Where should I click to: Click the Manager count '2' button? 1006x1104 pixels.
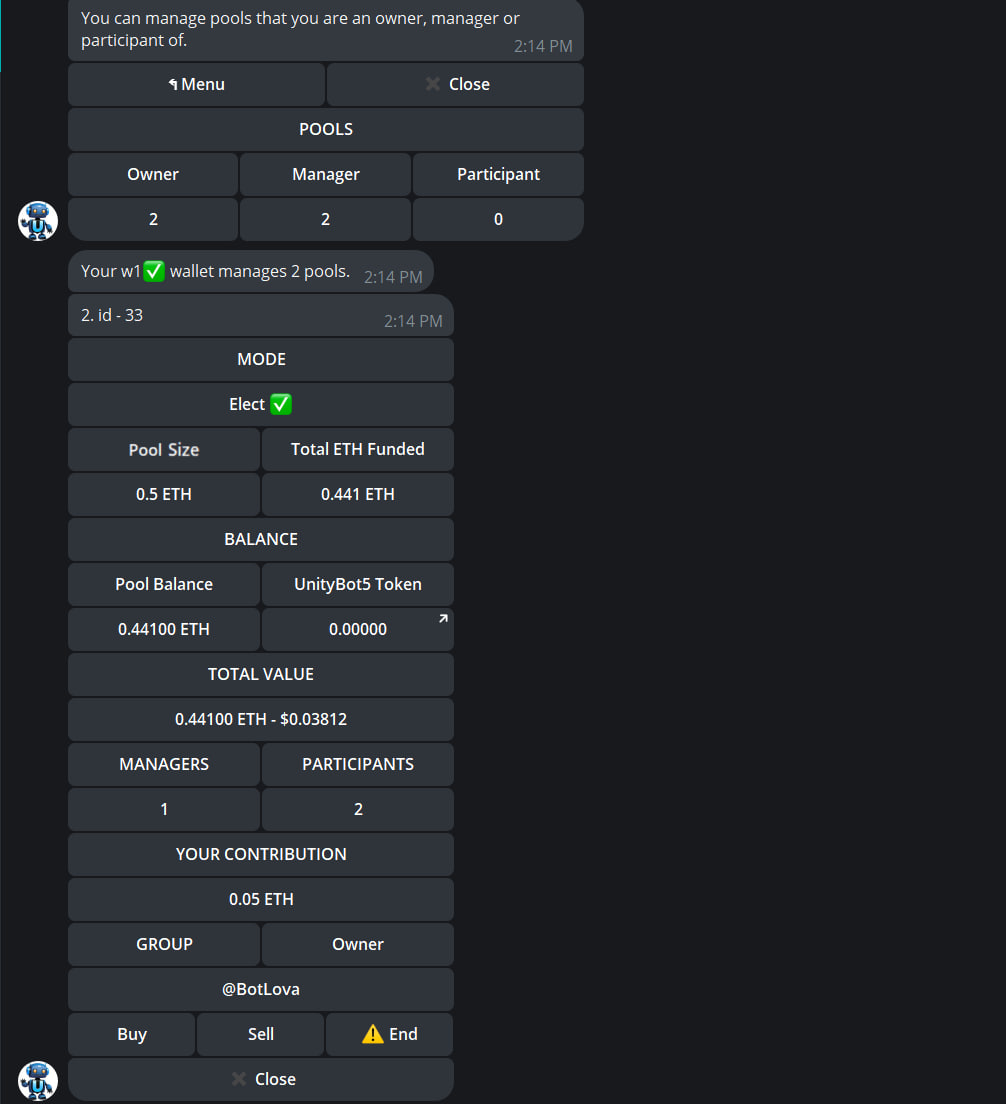pos(325,220)
